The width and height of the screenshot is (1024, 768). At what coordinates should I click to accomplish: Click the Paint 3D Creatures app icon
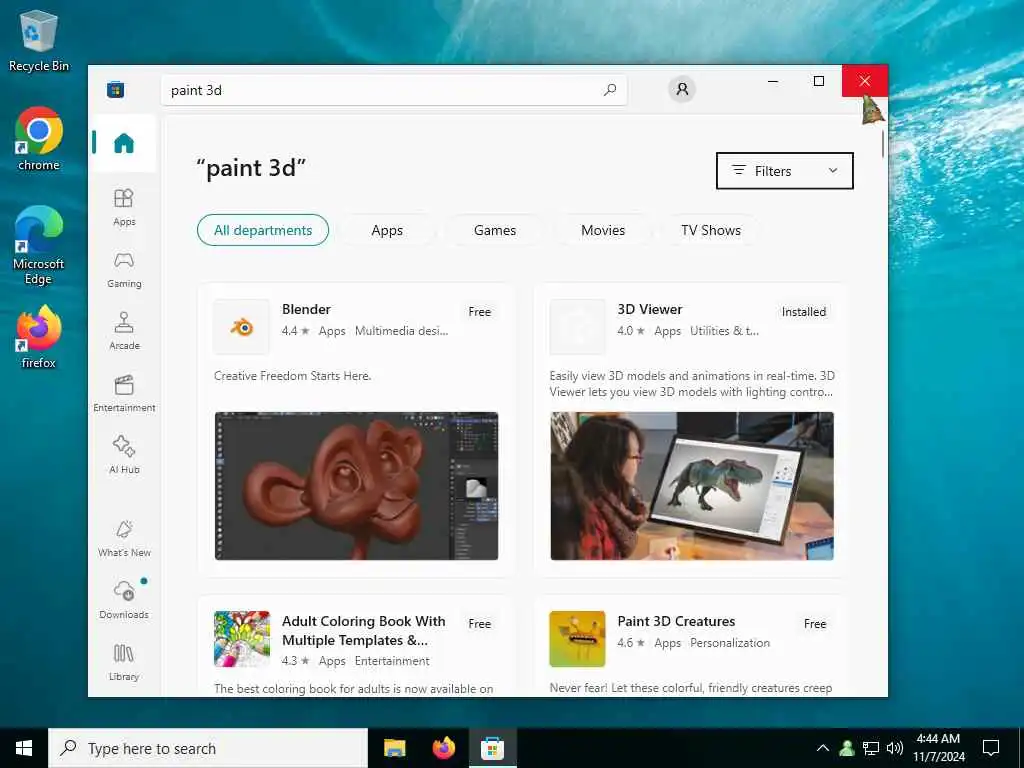577,639
